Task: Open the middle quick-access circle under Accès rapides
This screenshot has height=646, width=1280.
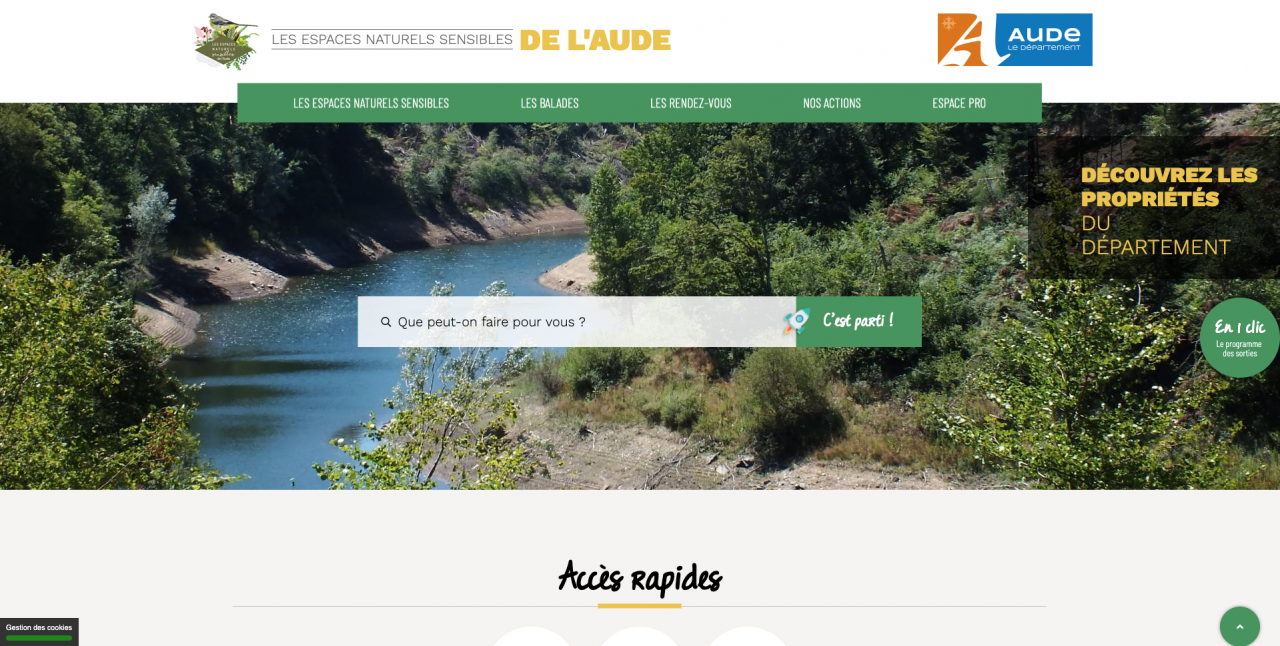Action: [x=639, y=638]
